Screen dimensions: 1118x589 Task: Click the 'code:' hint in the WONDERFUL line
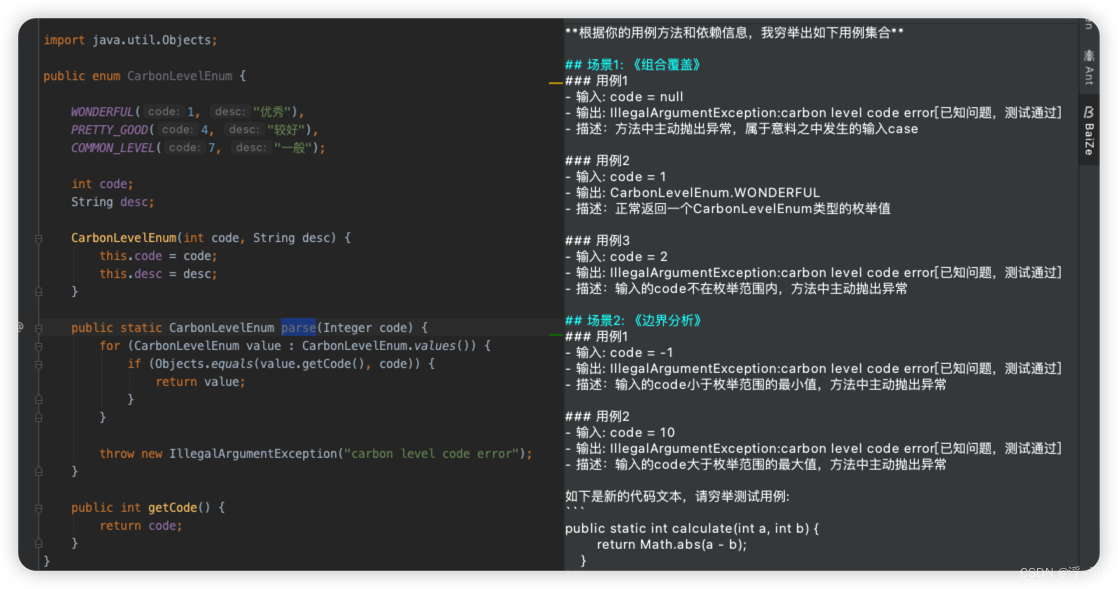click(163, 112)
